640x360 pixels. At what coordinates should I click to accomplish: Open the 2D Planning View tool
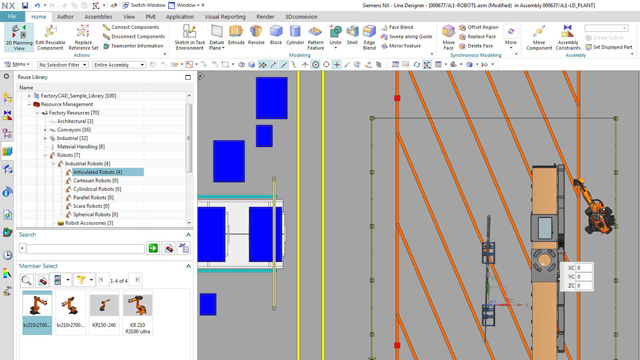[19, 37]
